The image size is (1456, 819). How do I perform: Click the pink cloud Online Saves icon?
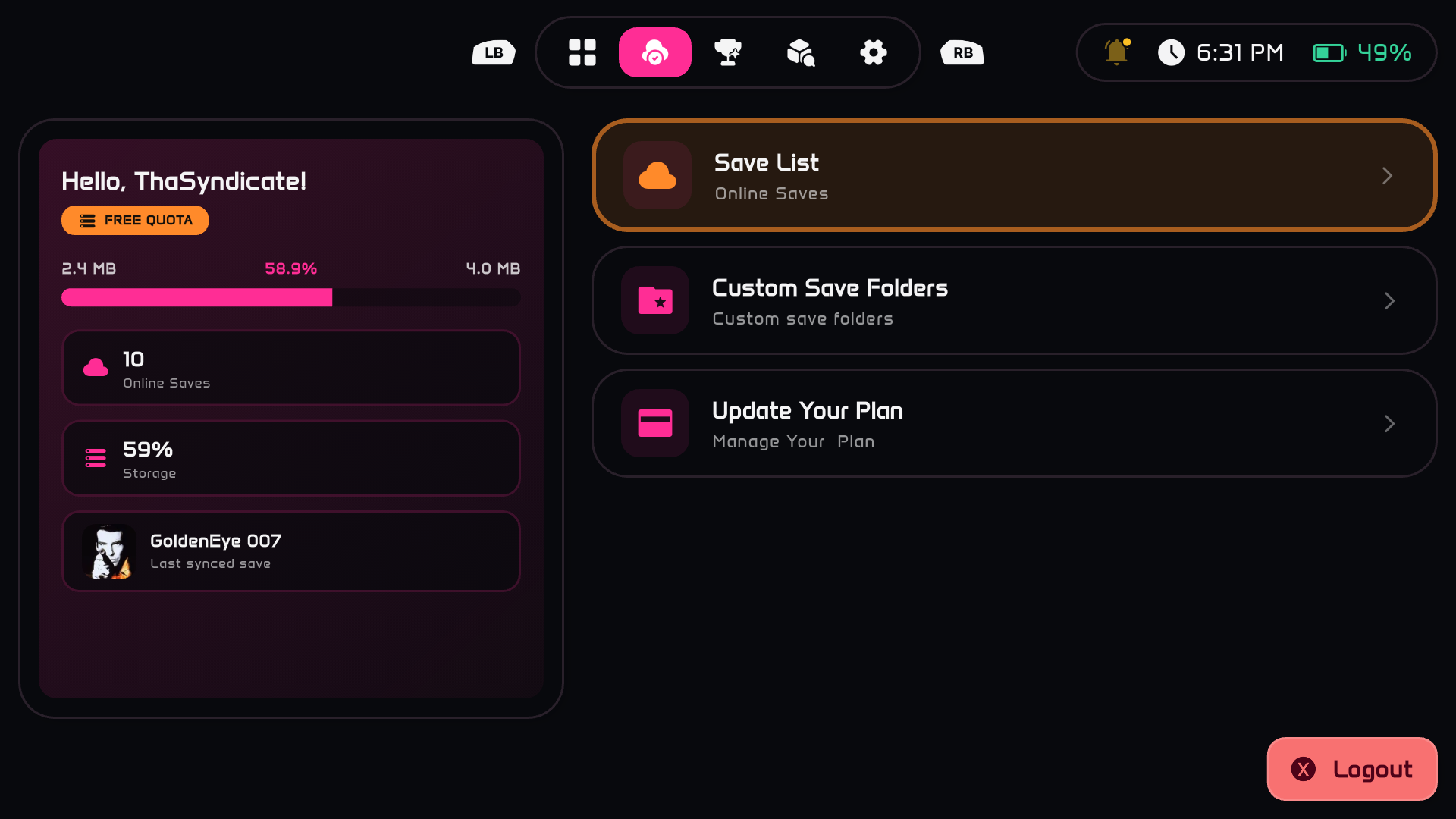click(x=96, y=368)
